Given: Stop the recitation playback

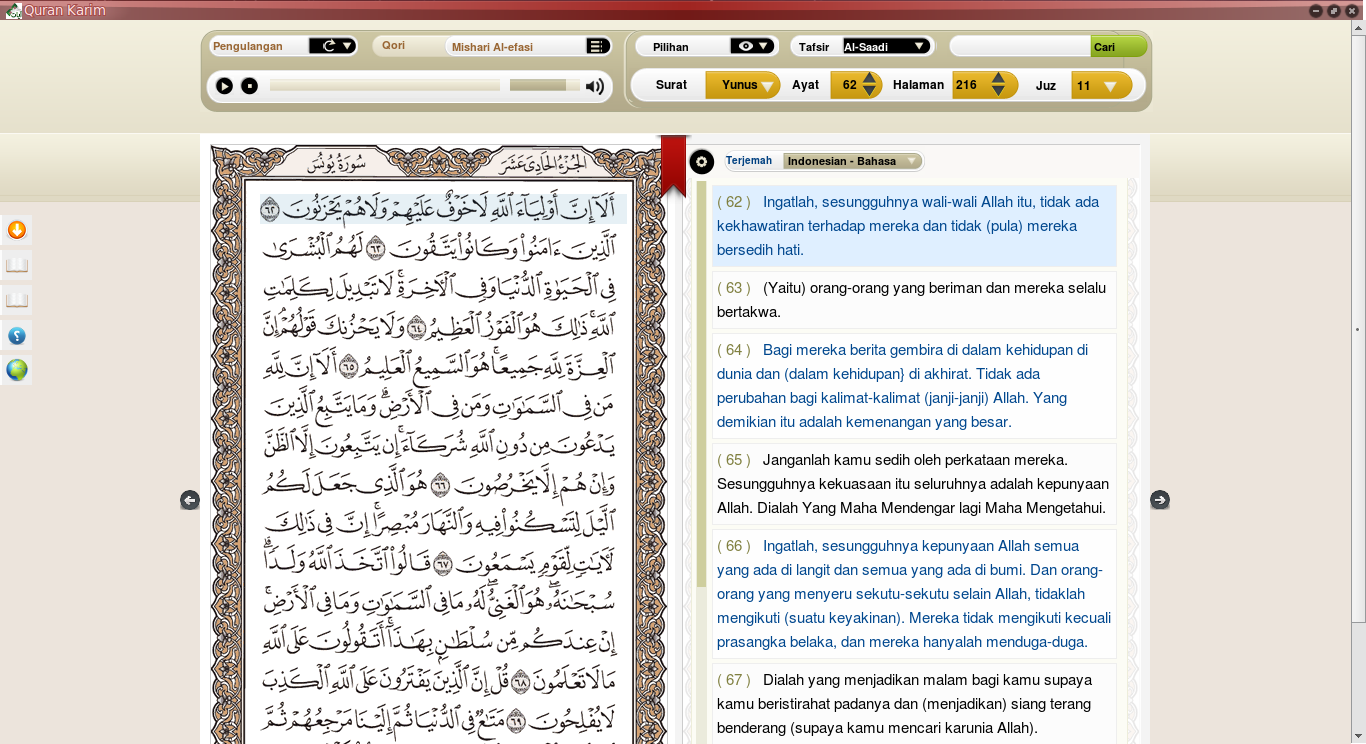Looking at the screenshot, I should 250,86.
